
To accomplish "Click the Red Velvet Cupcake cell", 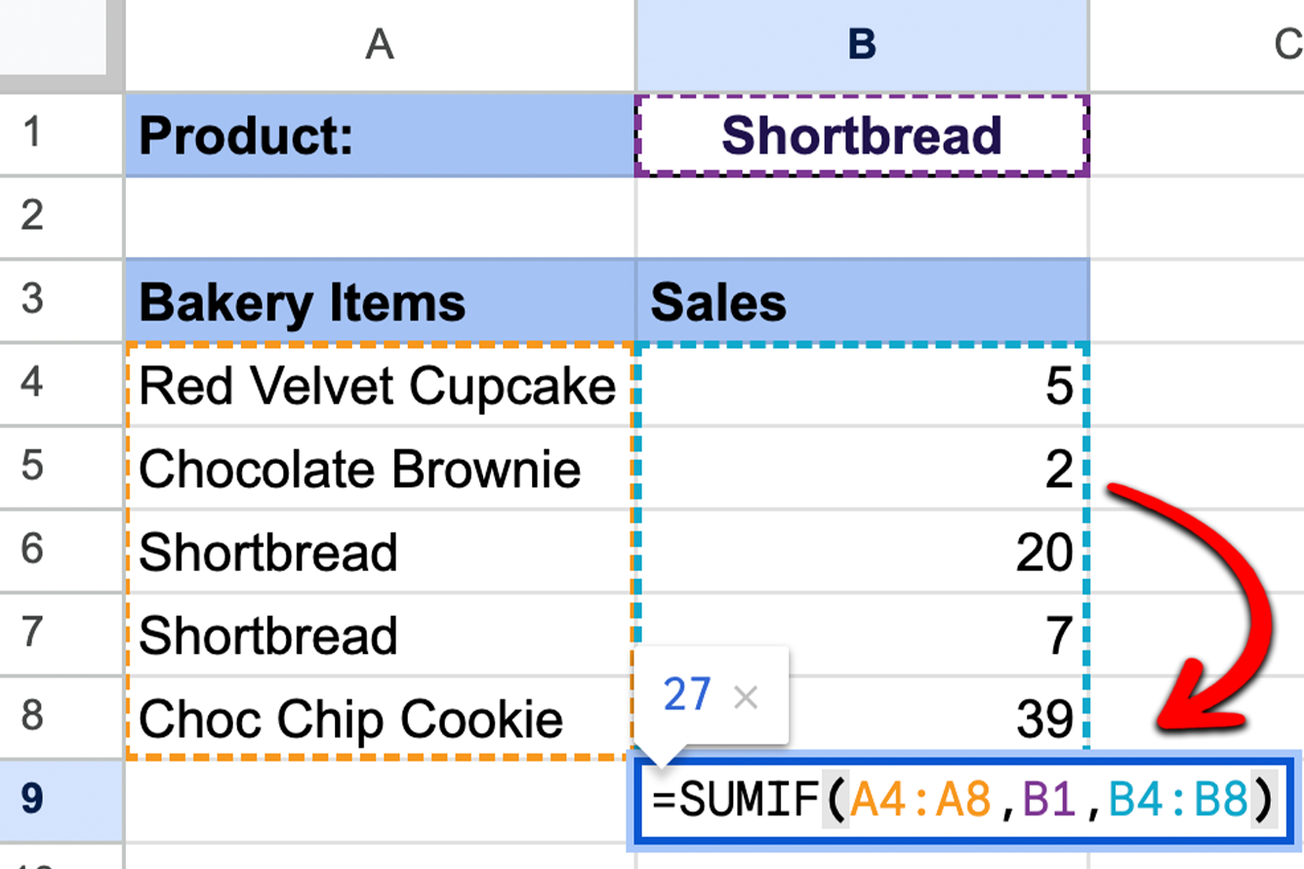I will coord(378,385).
